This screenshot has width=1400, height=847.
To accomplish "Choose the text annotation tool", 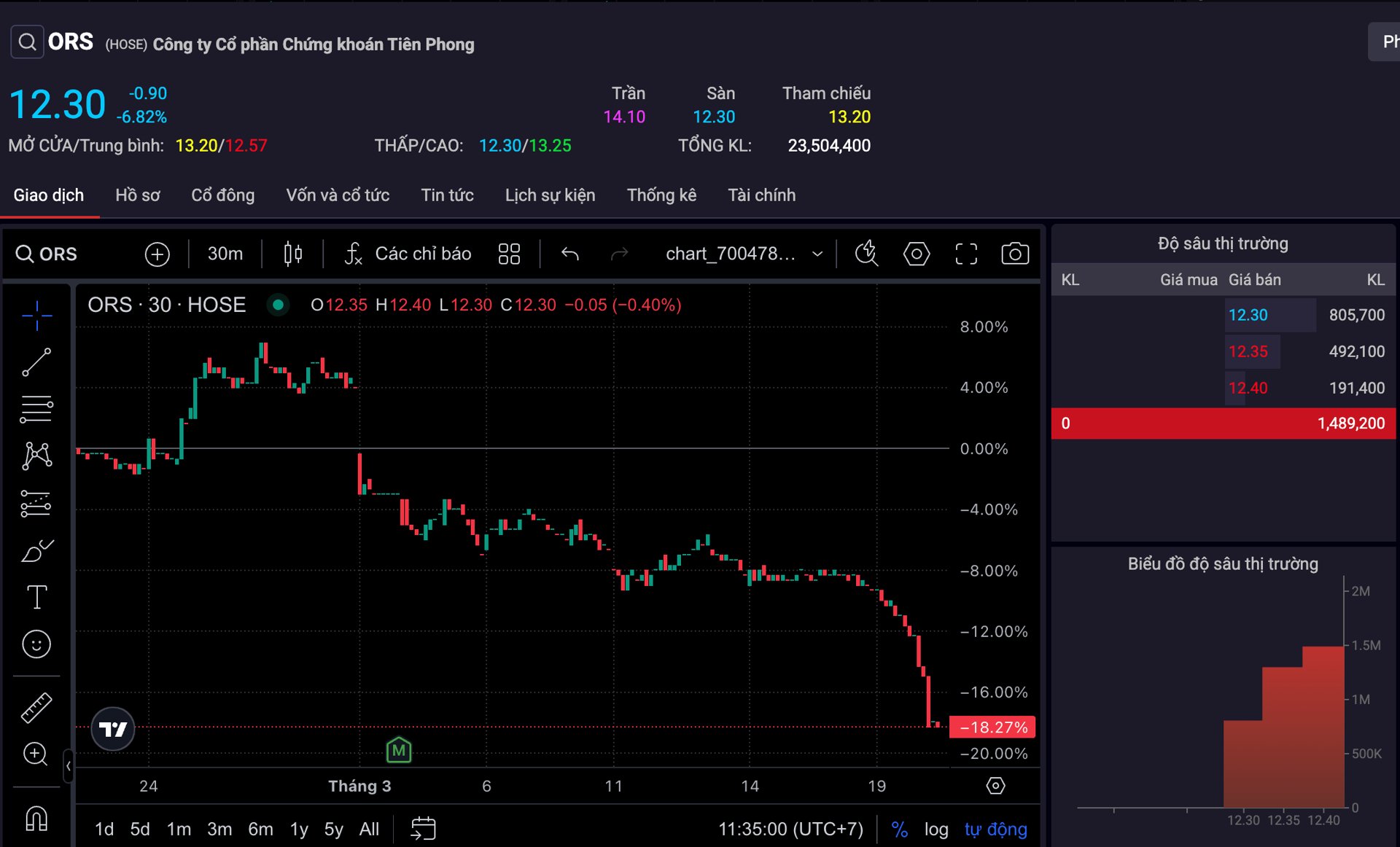I will pos(36,598).
